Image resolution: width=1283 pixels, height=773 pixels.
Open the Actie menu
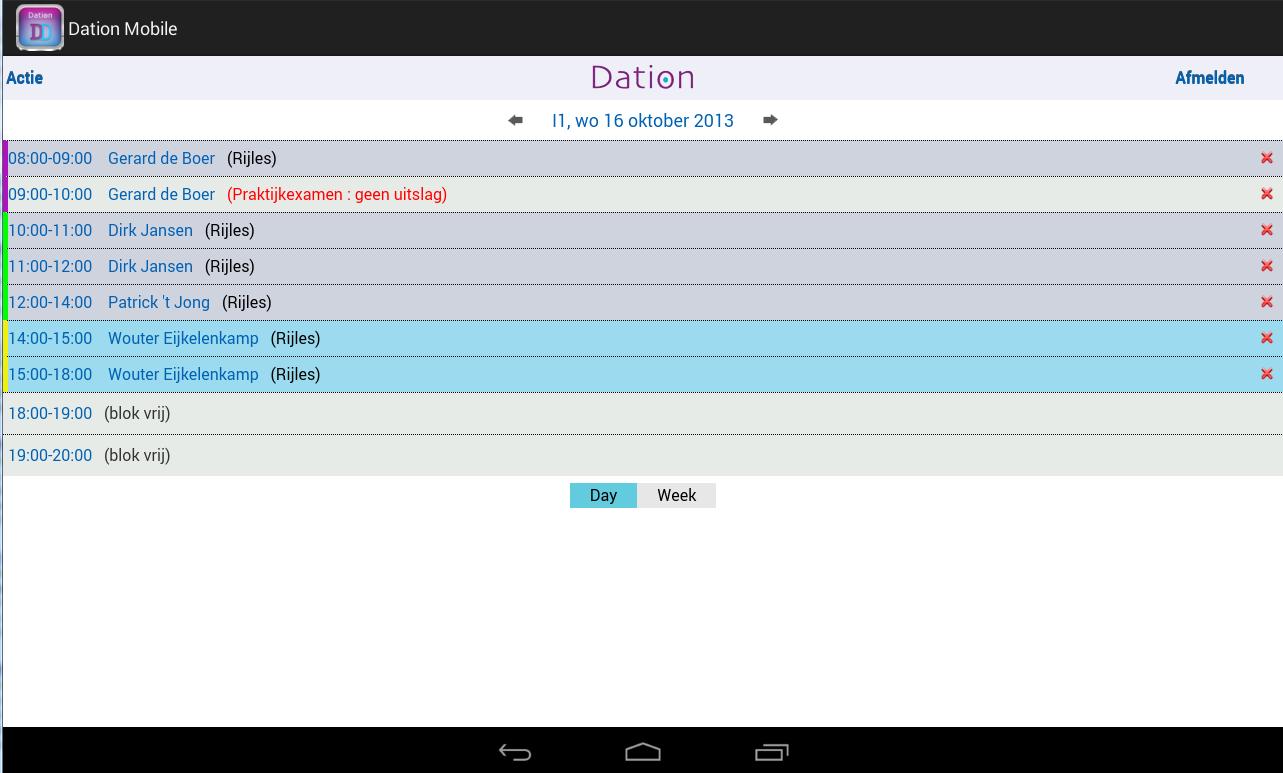[24, 78]
